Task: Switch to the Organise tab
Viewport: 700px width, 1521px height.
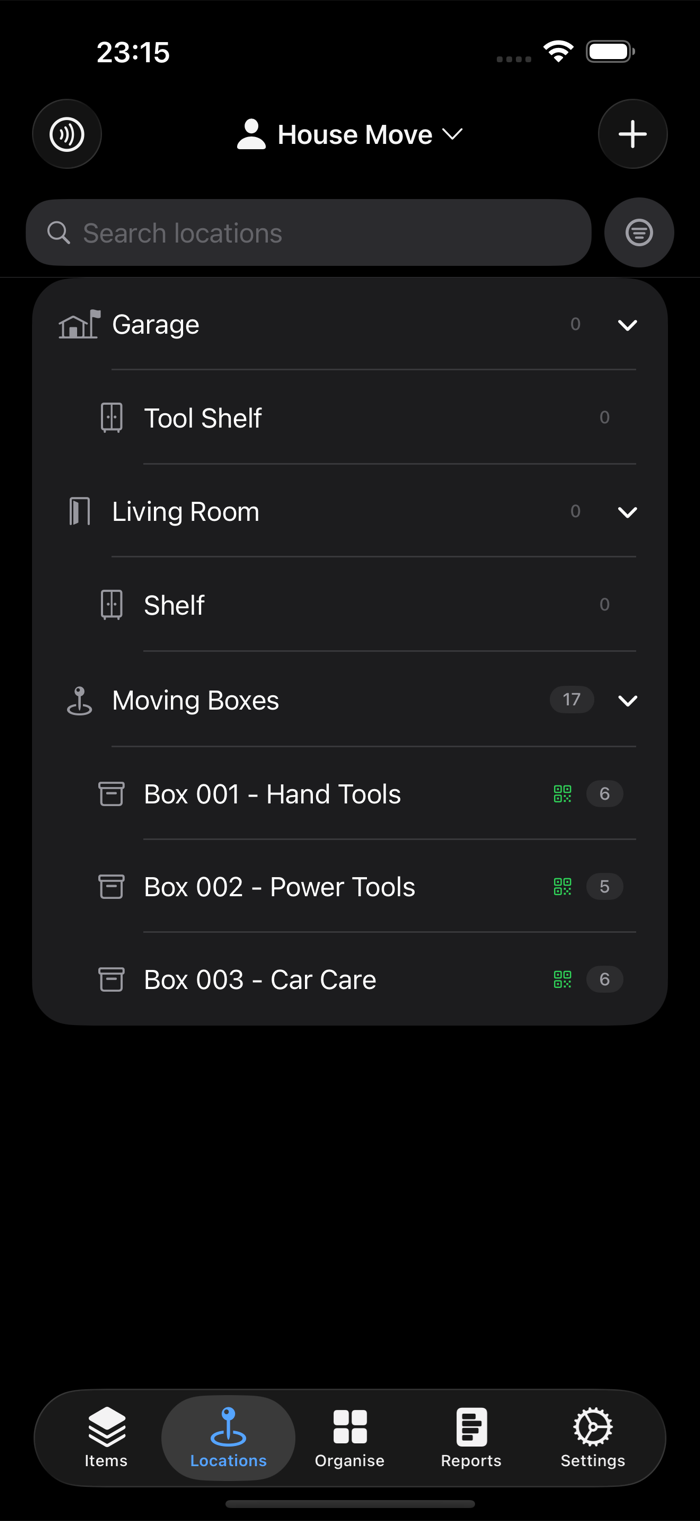Action: [350, 1438]
